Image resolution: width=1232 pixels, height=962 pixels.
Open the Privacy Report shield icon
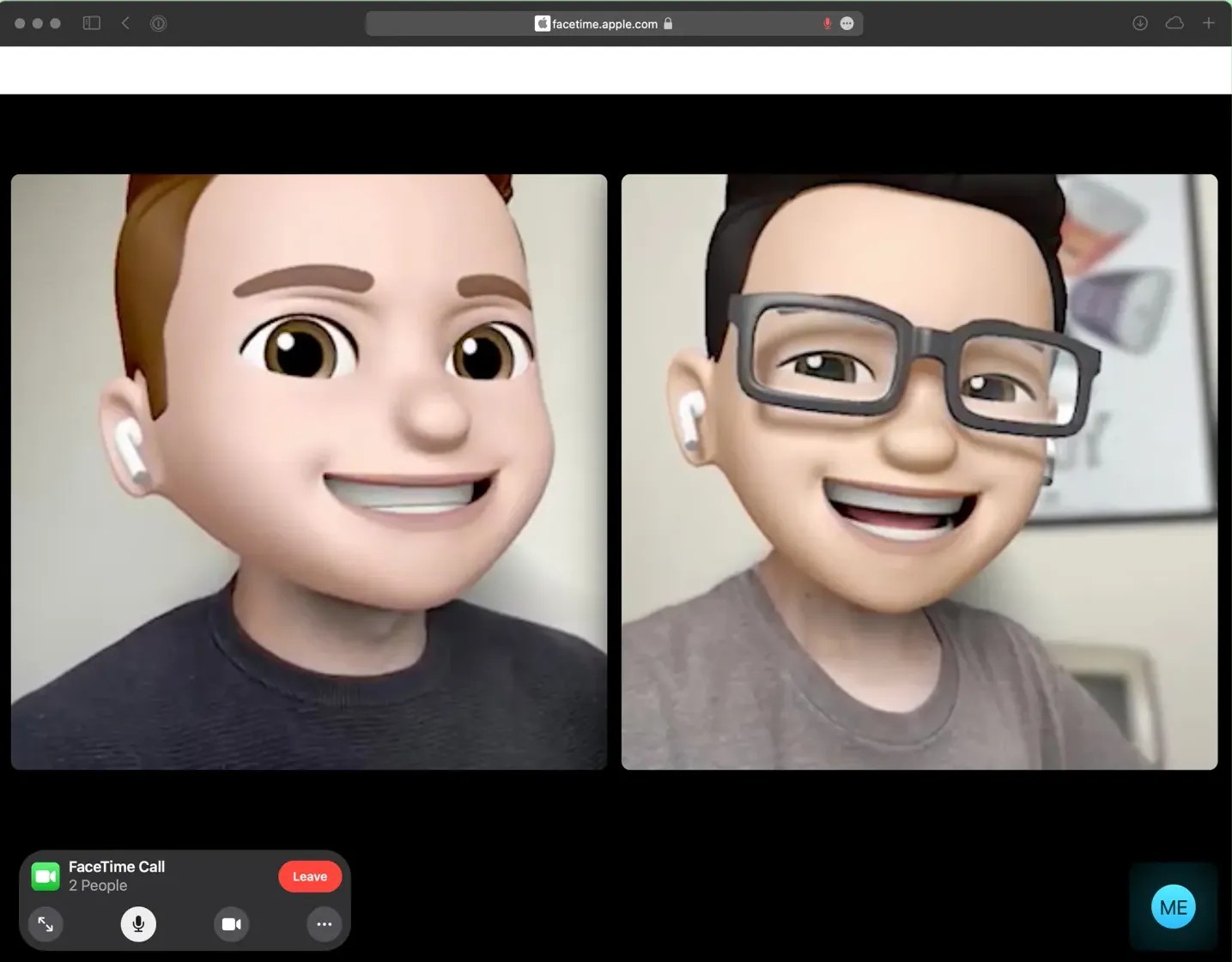(x=158, y=23)
